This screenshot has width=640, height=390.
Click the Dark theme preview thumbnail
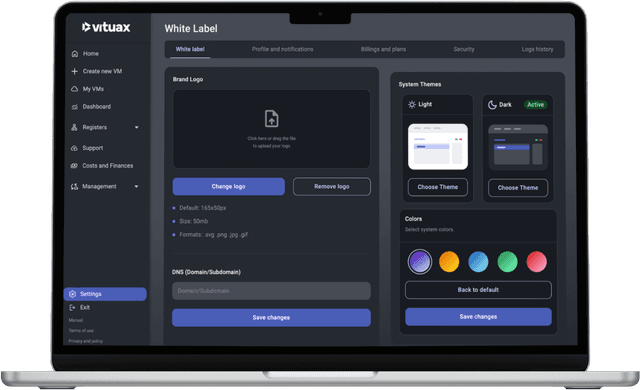pos(518,147)
